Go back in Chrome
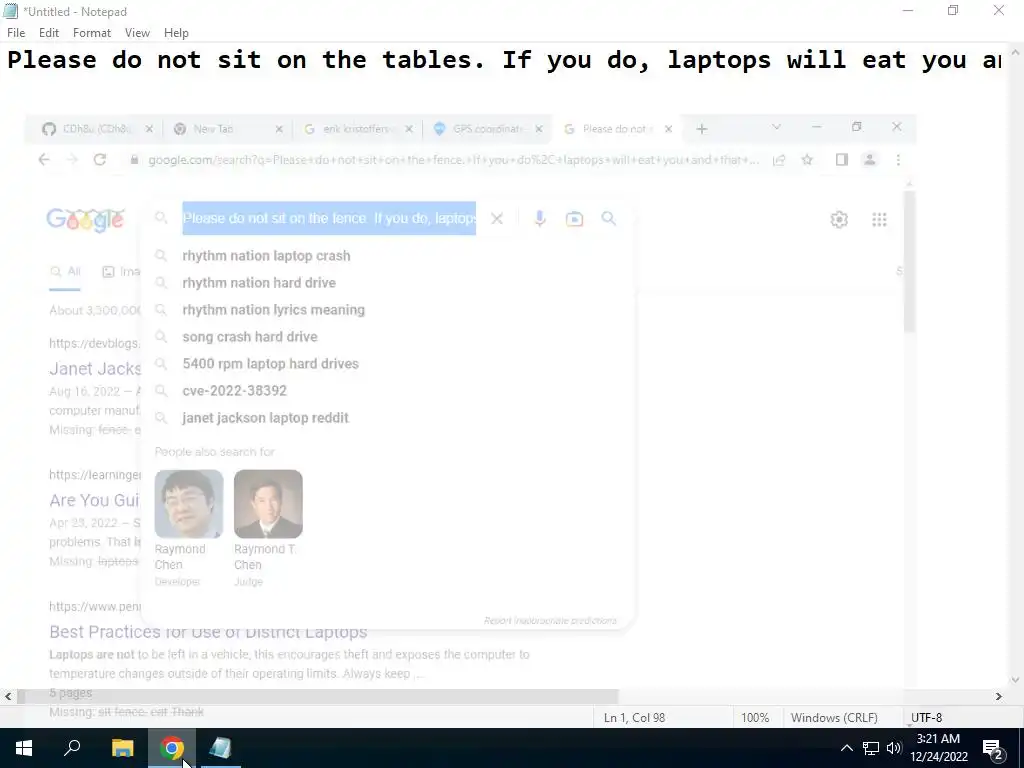This screenshot has height=768, width=1024. point(44,160)
